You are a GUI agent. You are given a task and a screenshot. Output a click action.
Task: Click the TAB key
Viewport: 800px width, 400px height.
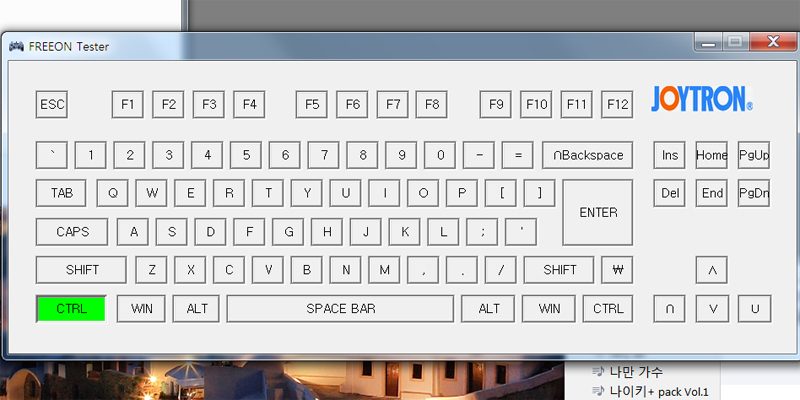click(61, 193)
